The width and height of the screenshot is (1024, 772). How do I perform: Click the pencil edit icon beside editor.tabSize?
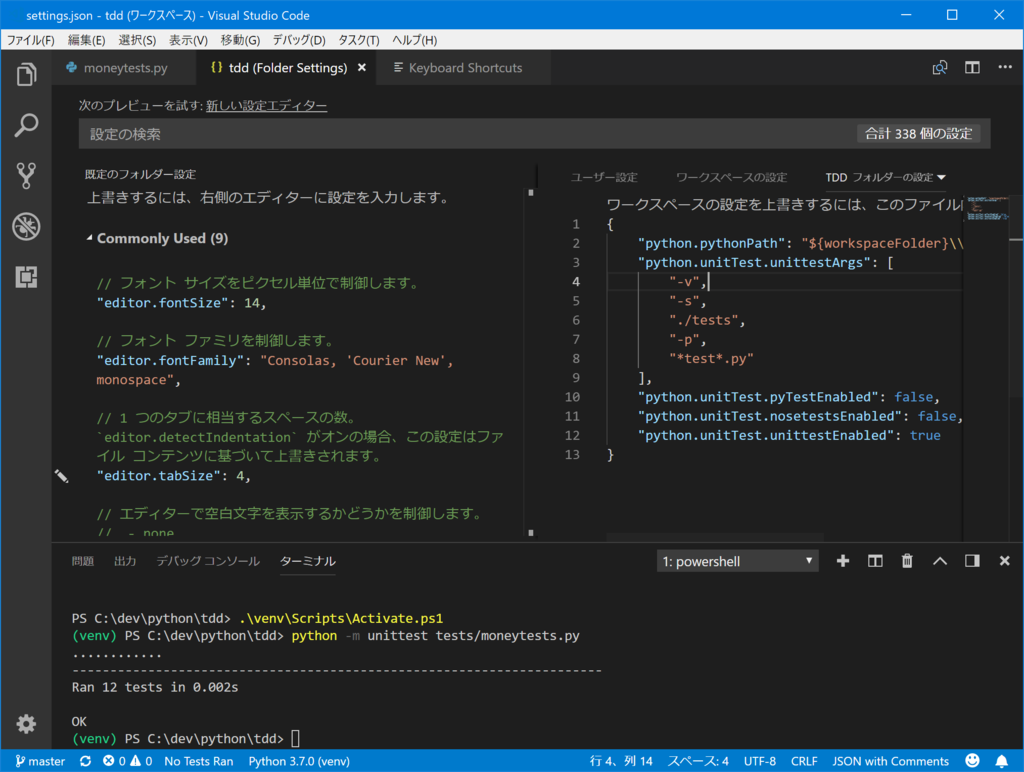(x=61, y=476)
